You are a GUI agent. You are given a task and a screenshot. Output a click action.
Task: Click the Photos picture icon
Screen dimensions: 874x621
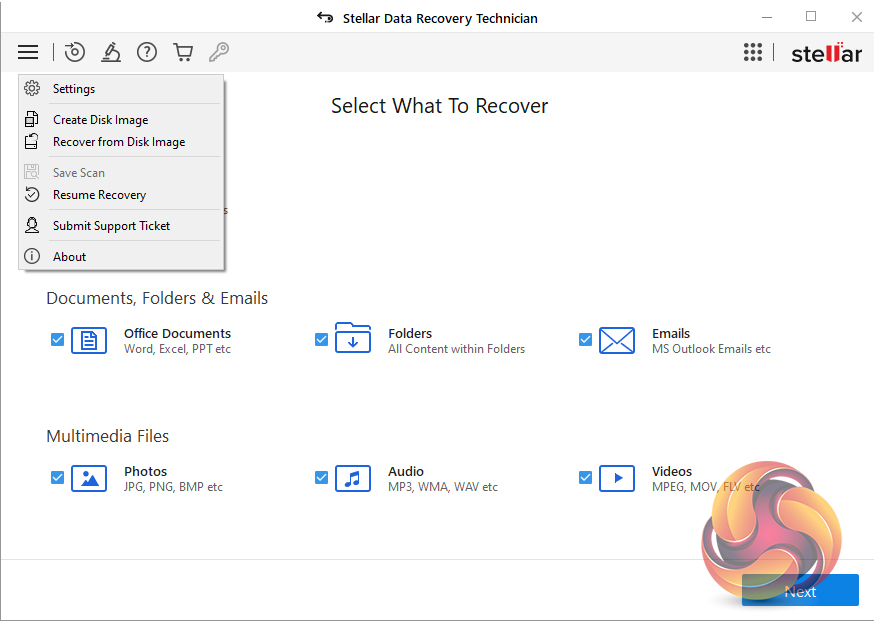point(89,478)
